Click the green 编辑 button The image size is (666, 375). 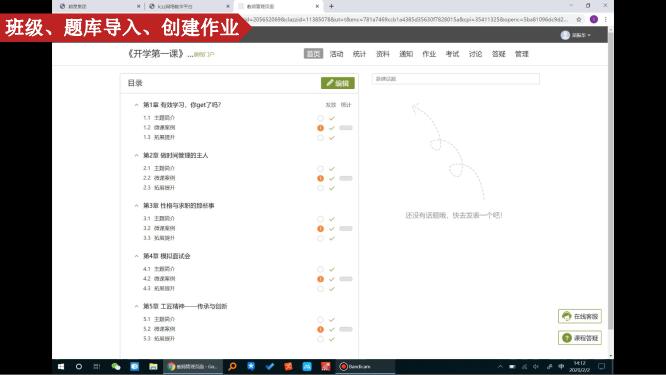click(x=338, y=83)
